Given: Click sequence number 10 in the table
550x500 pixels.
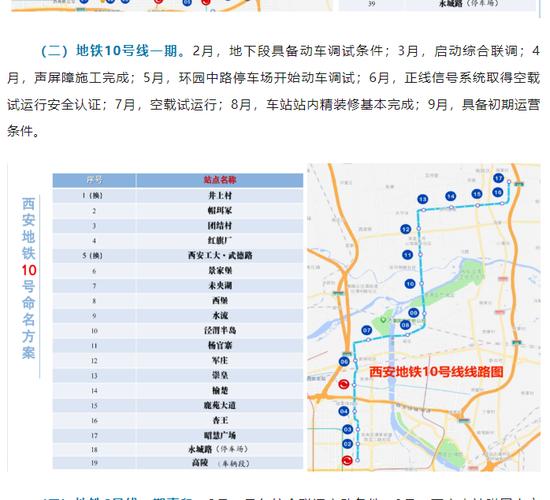Looking at the screenshot, I should click(x=94, y=331).
